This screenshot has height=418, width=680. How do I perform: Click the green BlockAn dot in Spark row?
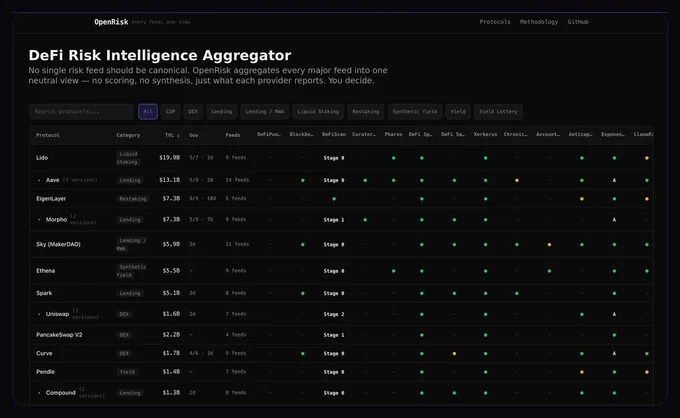coord(303,293)
